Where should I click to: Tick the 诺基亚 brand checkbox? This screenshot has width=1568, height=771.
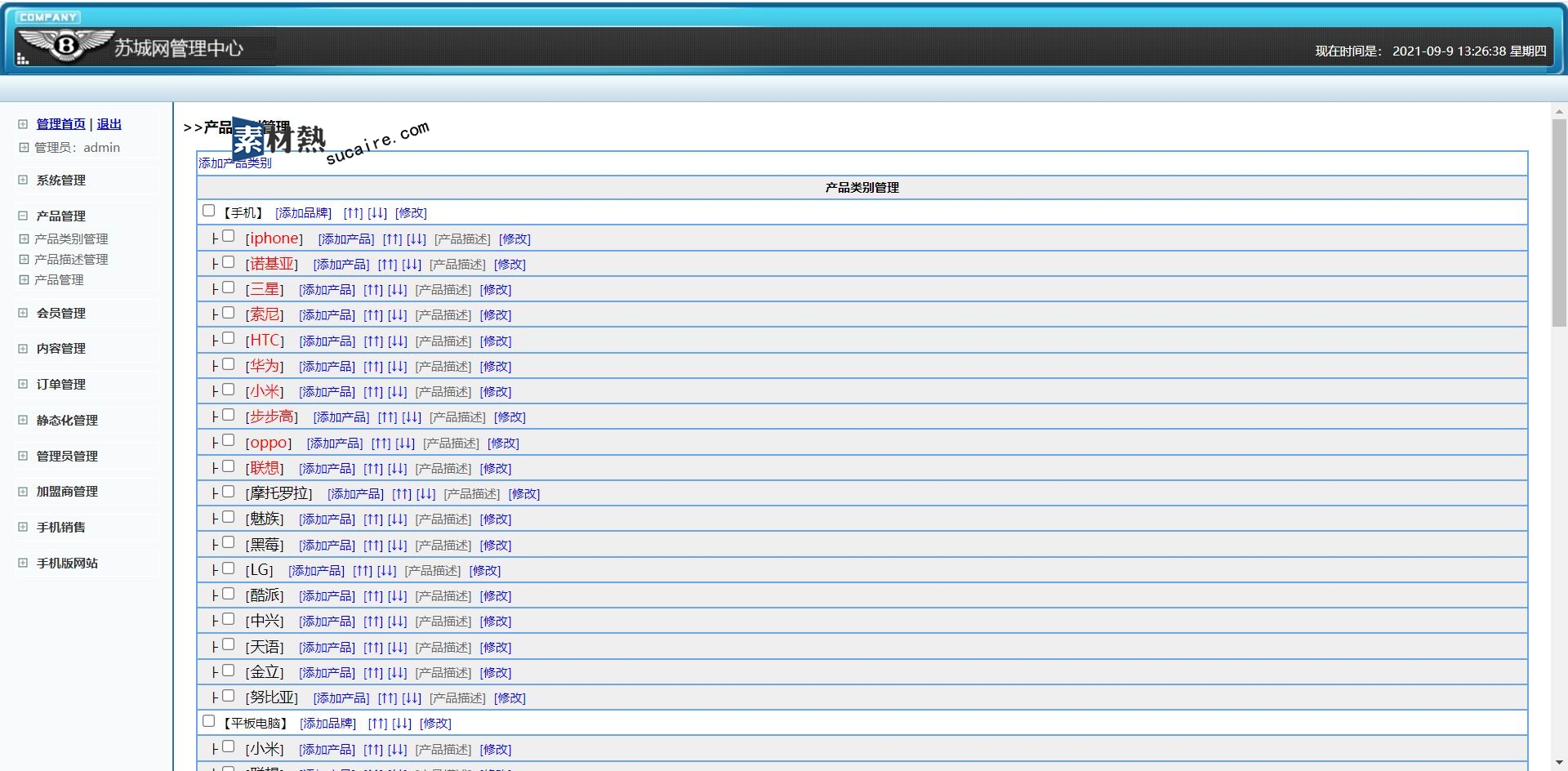[x=229, y=262]
